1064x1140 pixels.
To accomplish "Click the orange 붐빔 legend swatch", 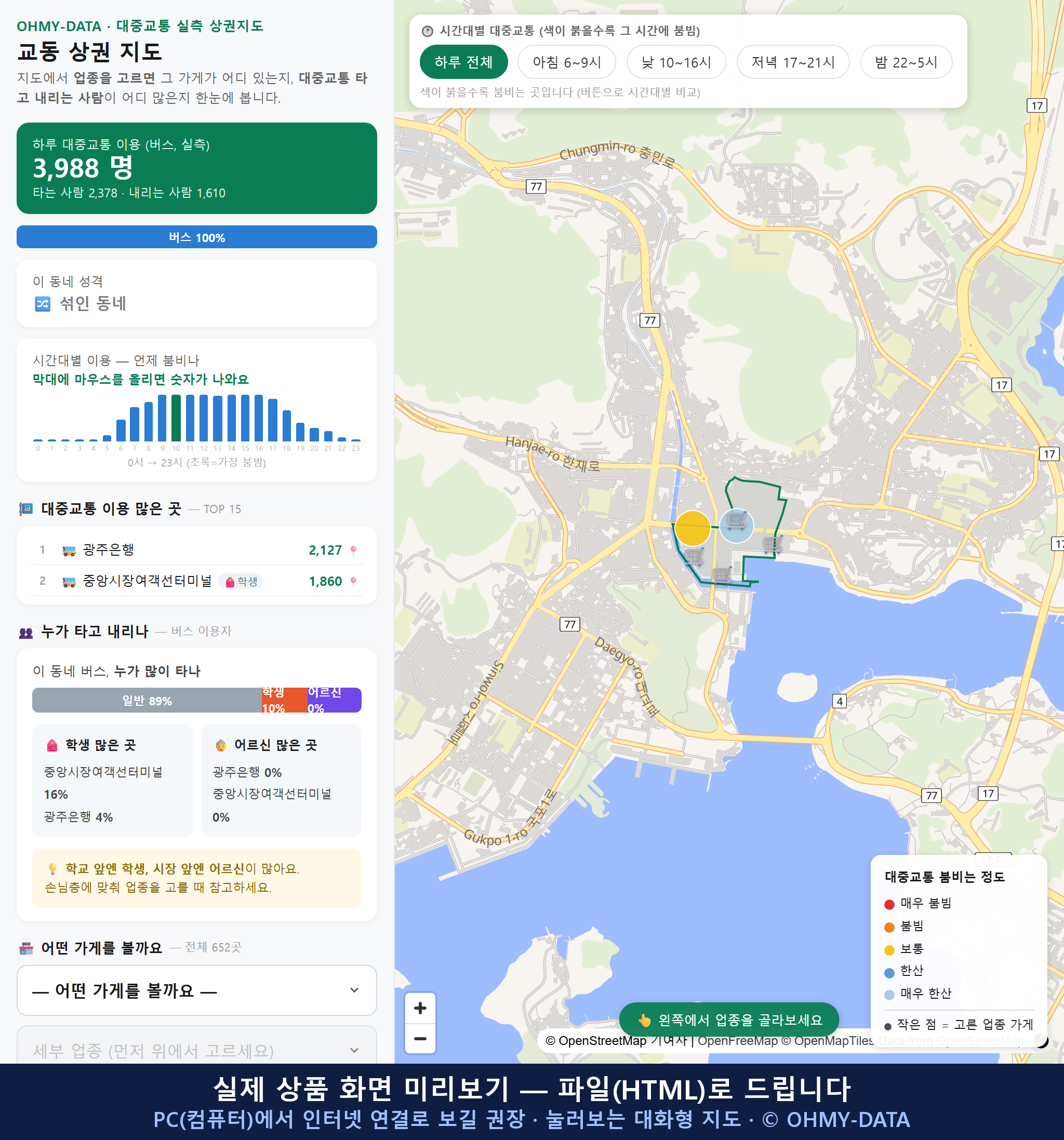I will 889,927.
